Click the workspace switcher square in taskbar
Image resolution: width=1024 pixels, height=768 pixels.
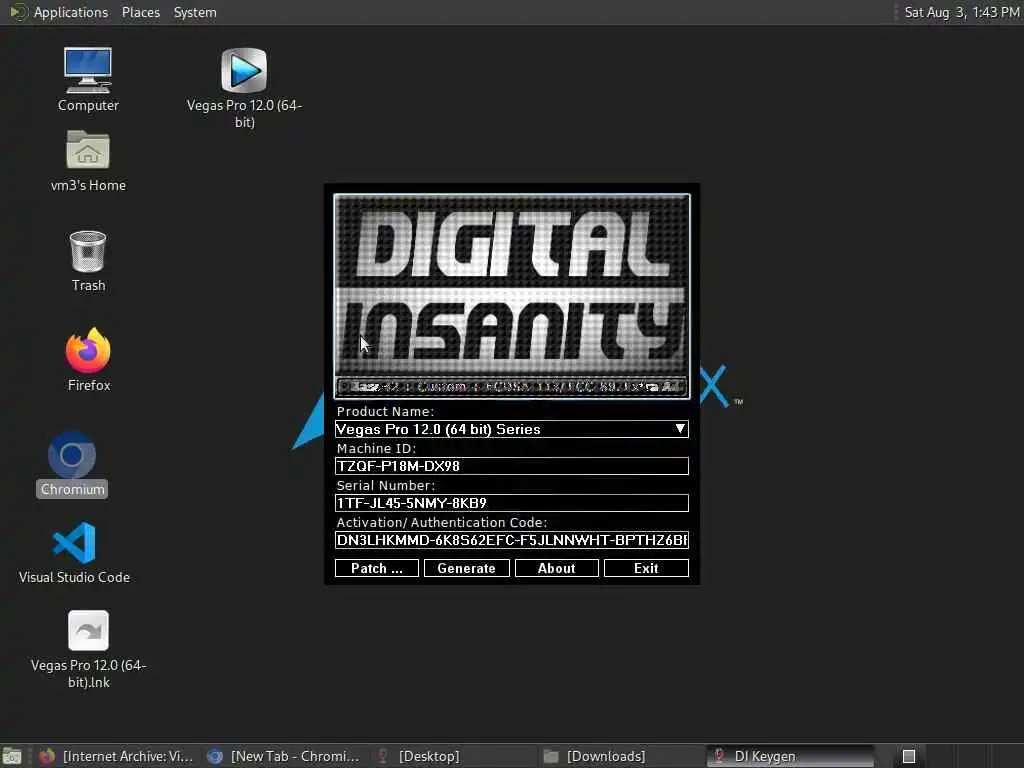click(908, 756)
